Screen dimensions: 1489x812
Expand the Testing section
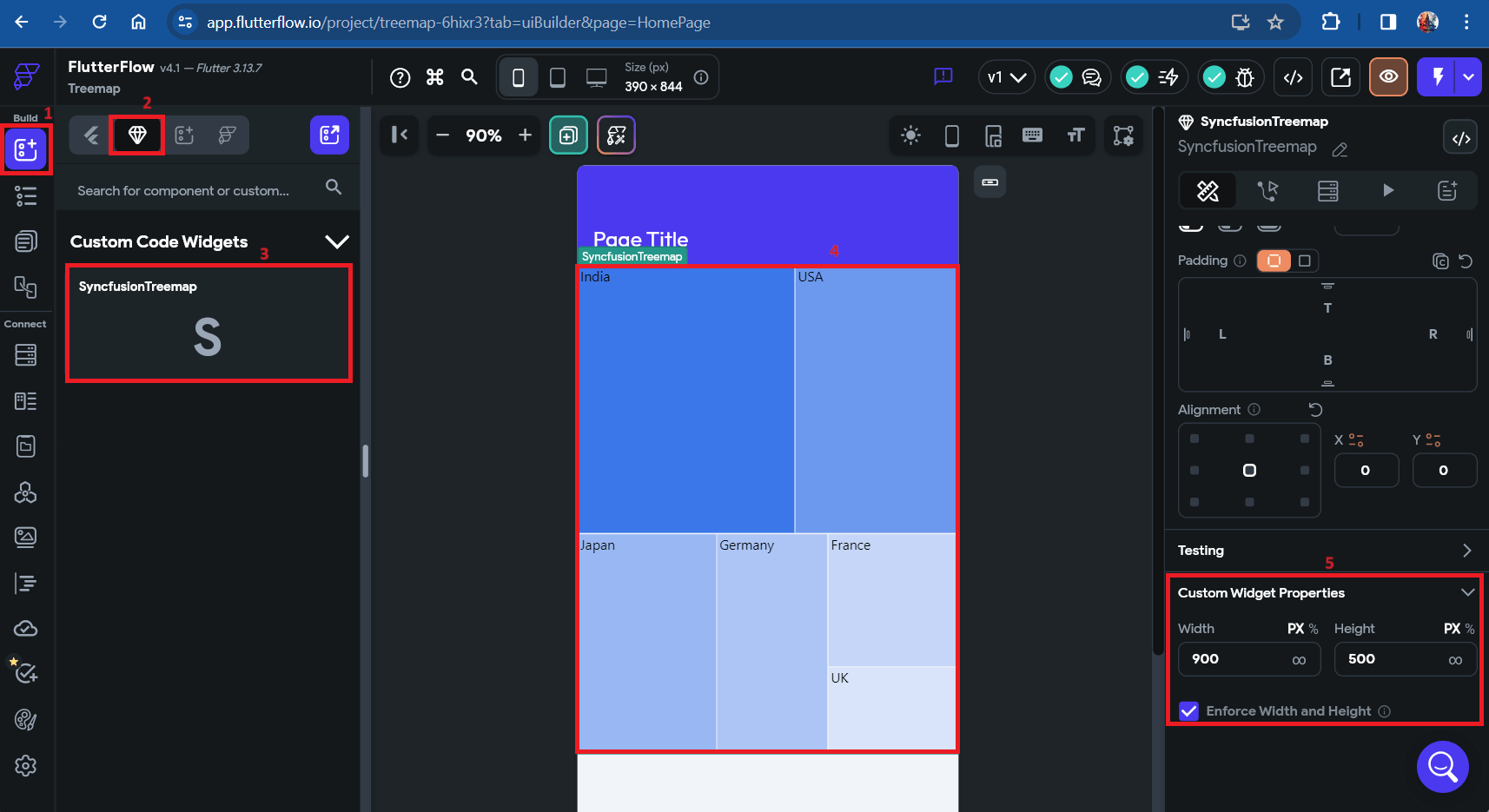click(1467, 551)
